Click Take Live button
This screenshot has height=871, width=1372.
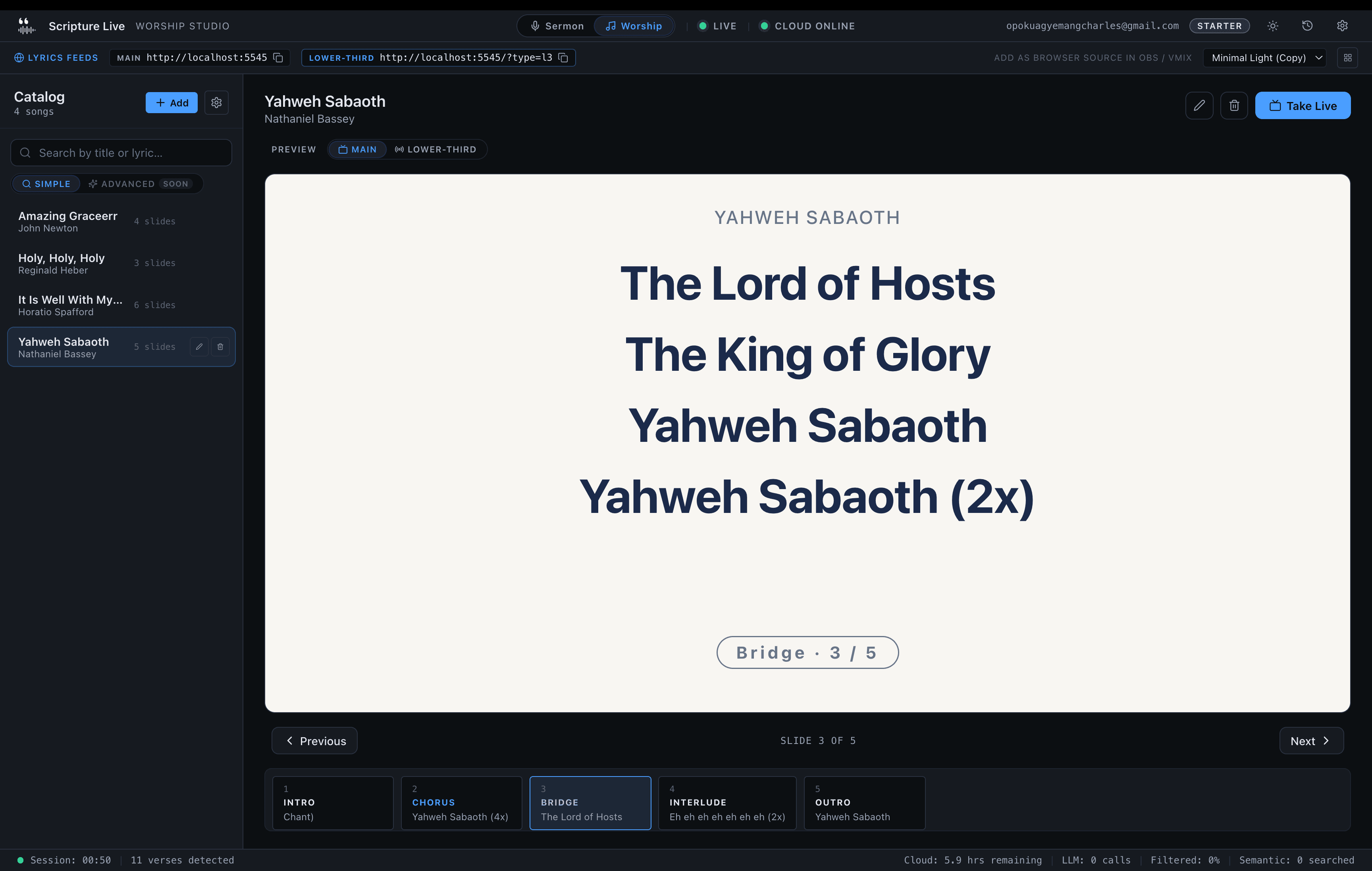(x=1303, y=105)
